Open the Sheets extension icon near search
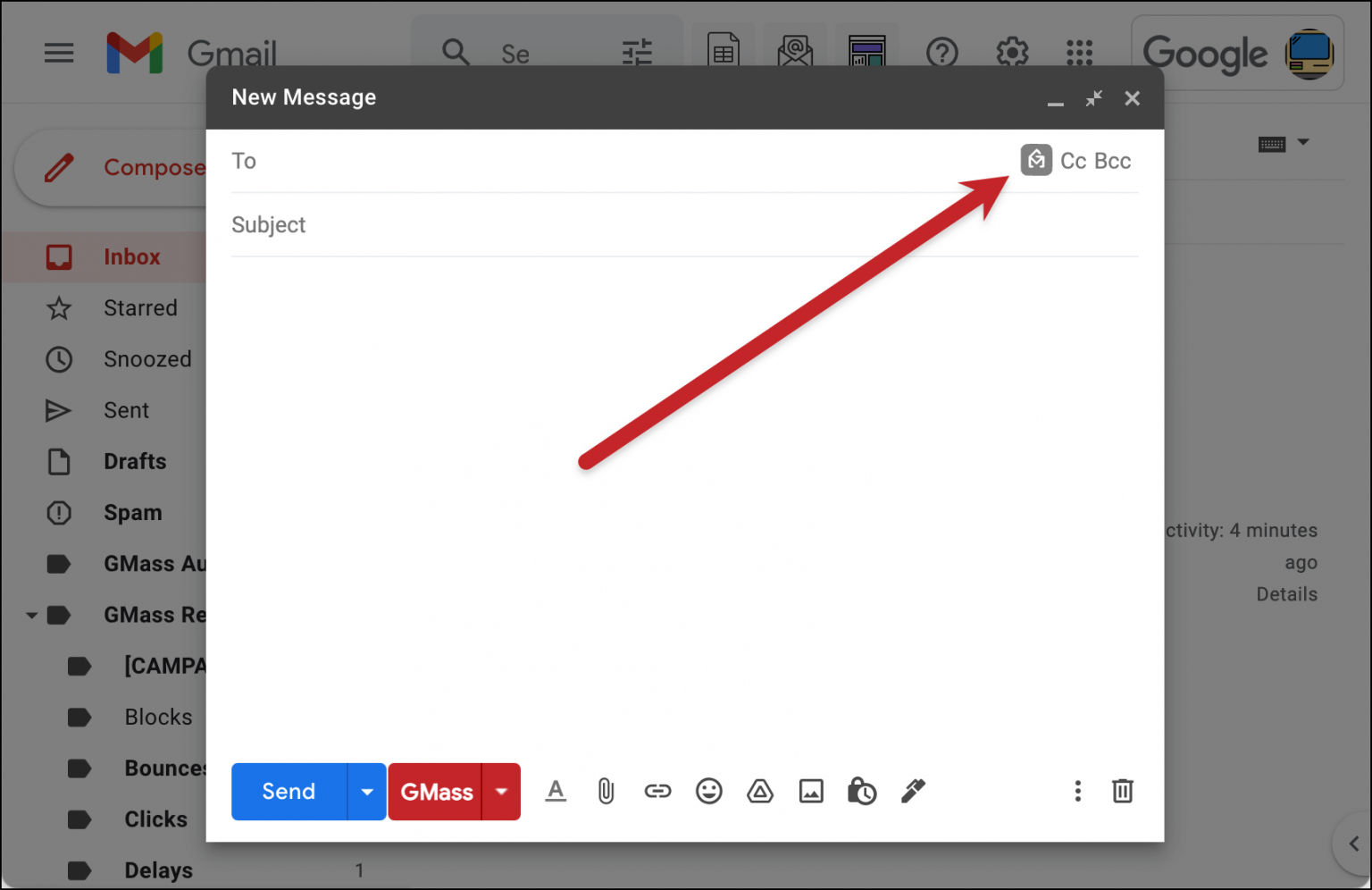1372x890 pixels. [x=723, y=51]
